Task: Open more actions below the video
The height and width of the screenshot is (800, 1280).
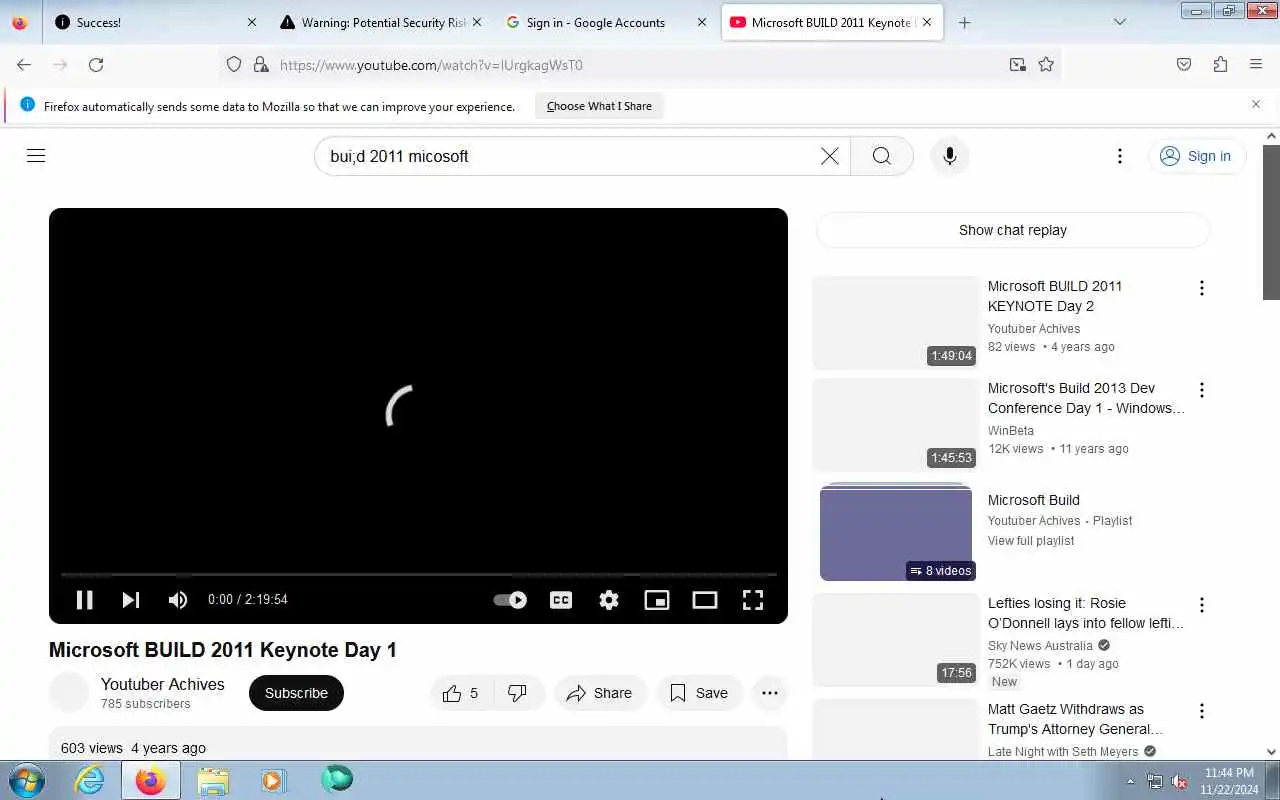Action: click(770, 693)
